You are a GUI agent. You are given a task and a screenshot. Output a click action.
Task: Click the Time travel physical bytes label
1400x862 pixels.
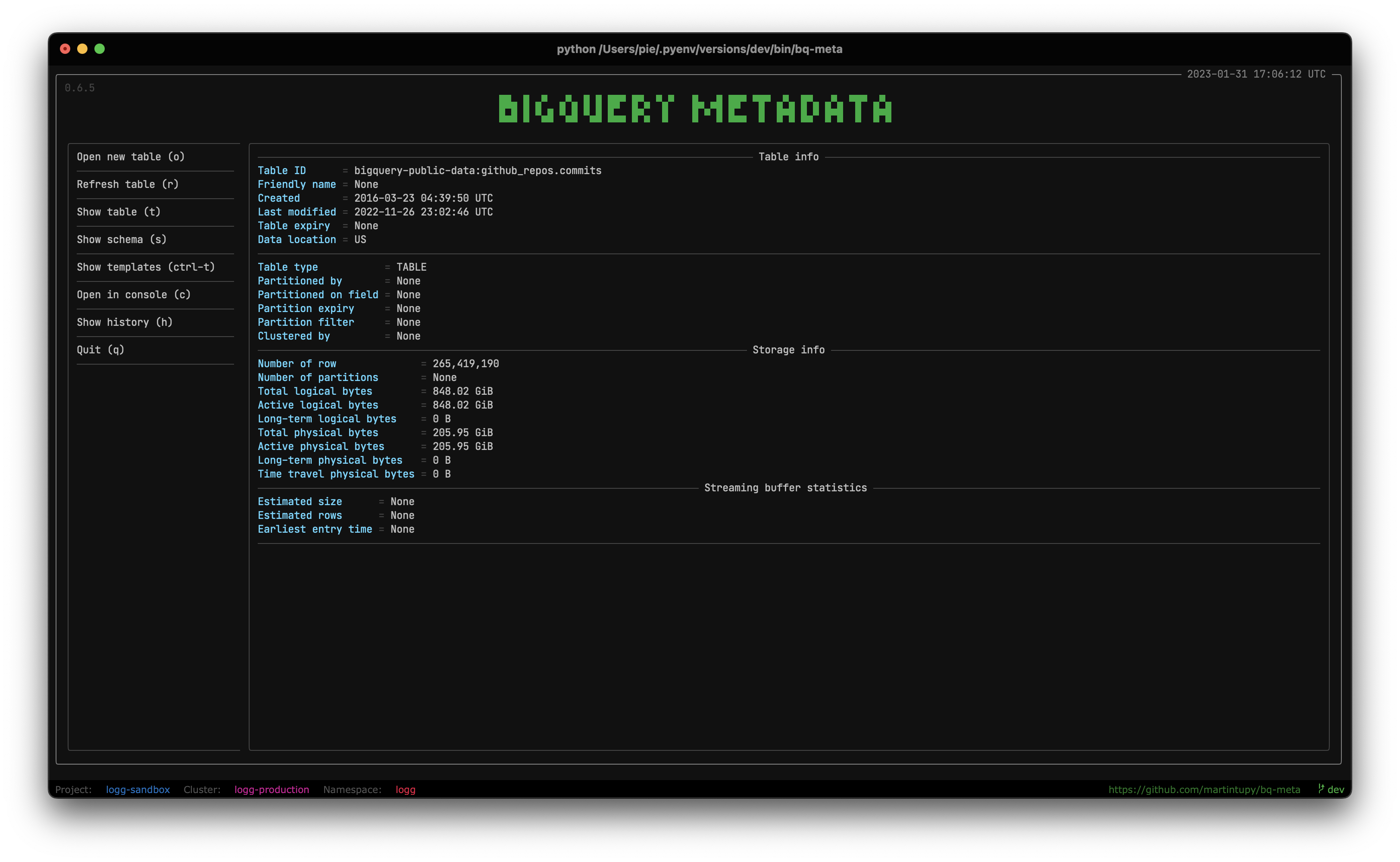(x=336, y=475)
